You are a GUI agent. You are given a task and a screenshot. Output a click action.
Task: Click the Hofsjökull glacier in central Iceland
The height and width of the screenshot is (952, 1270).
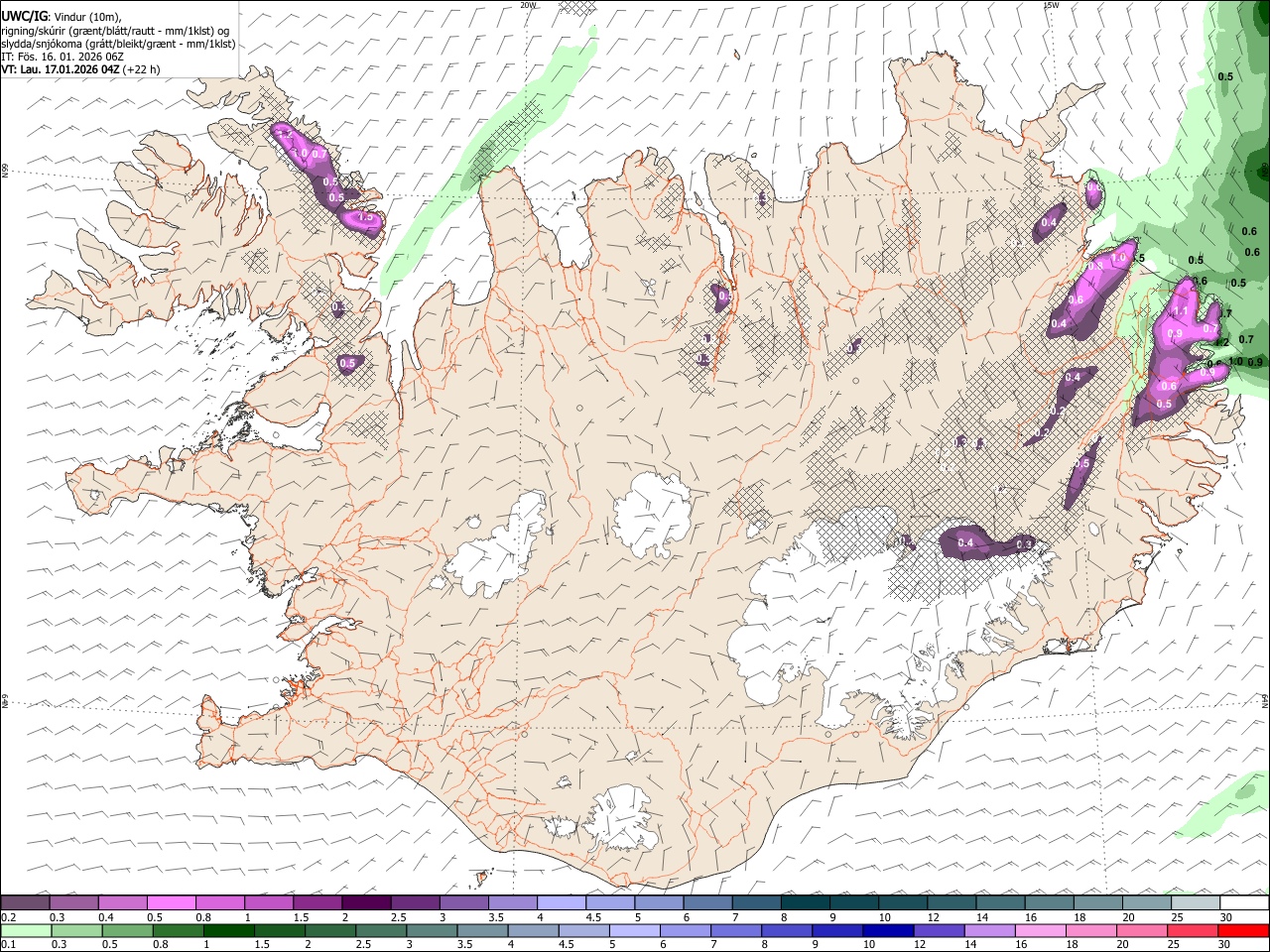point(652,514)
